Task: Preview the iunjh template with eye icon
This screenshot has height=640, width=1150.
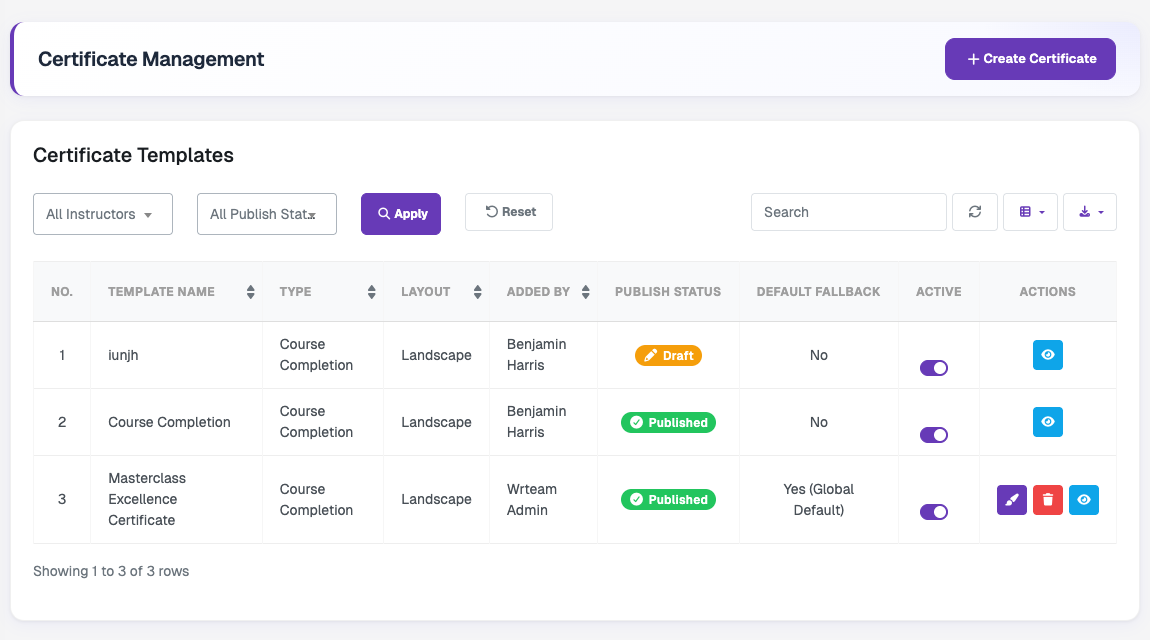Action: 1047,355
